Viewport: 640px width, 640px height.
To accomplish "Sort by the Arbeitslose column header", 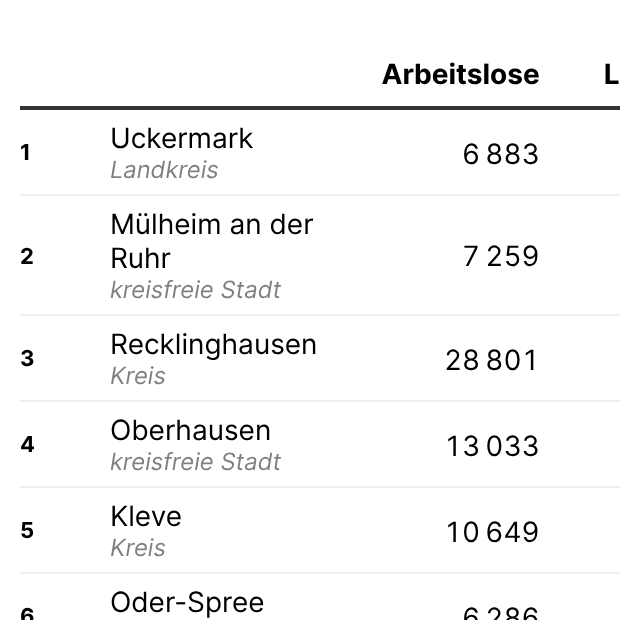I will tap(460, 75).
